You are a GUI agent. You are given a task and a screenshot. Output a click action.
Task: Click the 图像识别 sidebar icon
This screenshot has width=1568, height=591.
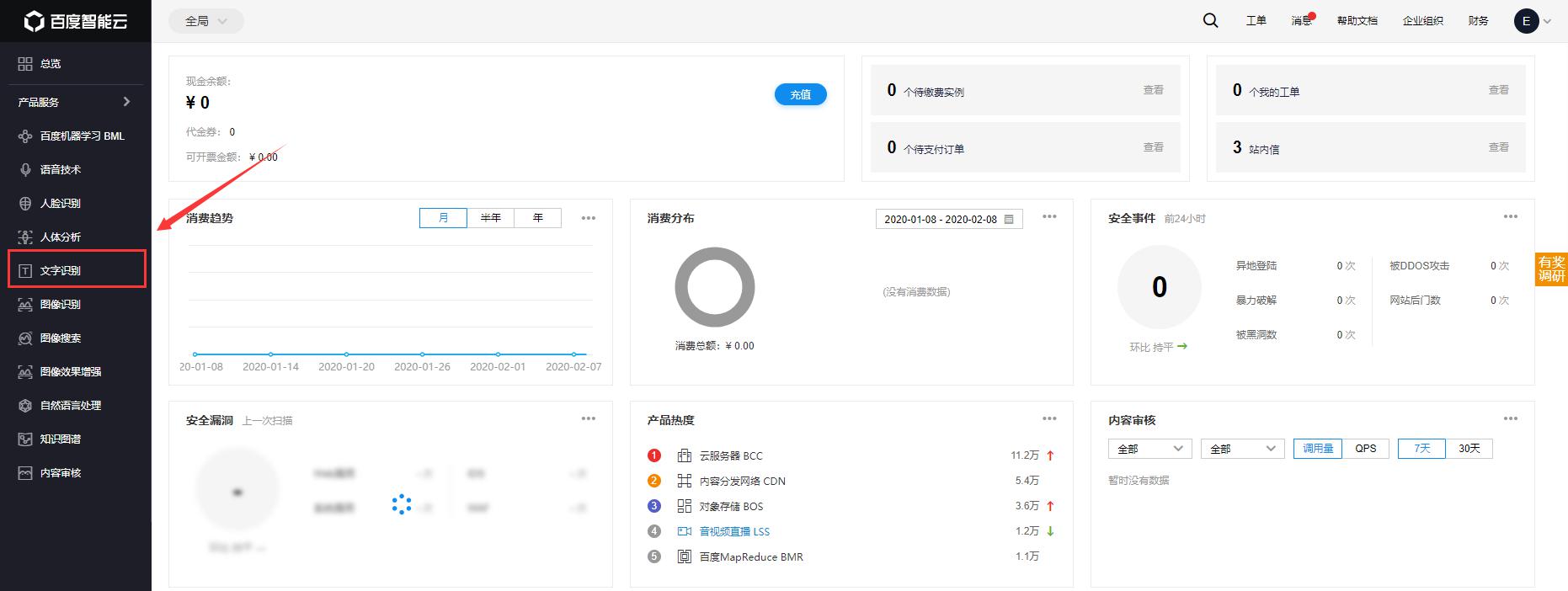click(x=25, y=304)
